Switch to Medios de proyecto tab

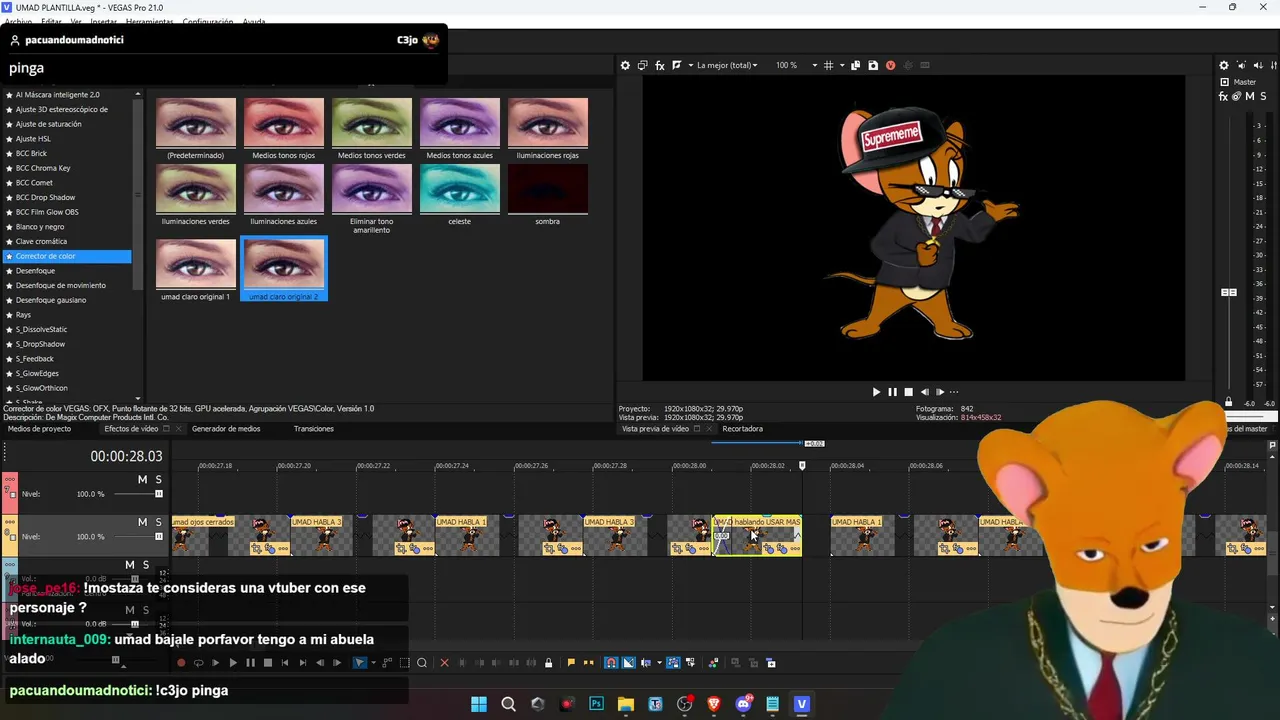(x=39, y=429)
